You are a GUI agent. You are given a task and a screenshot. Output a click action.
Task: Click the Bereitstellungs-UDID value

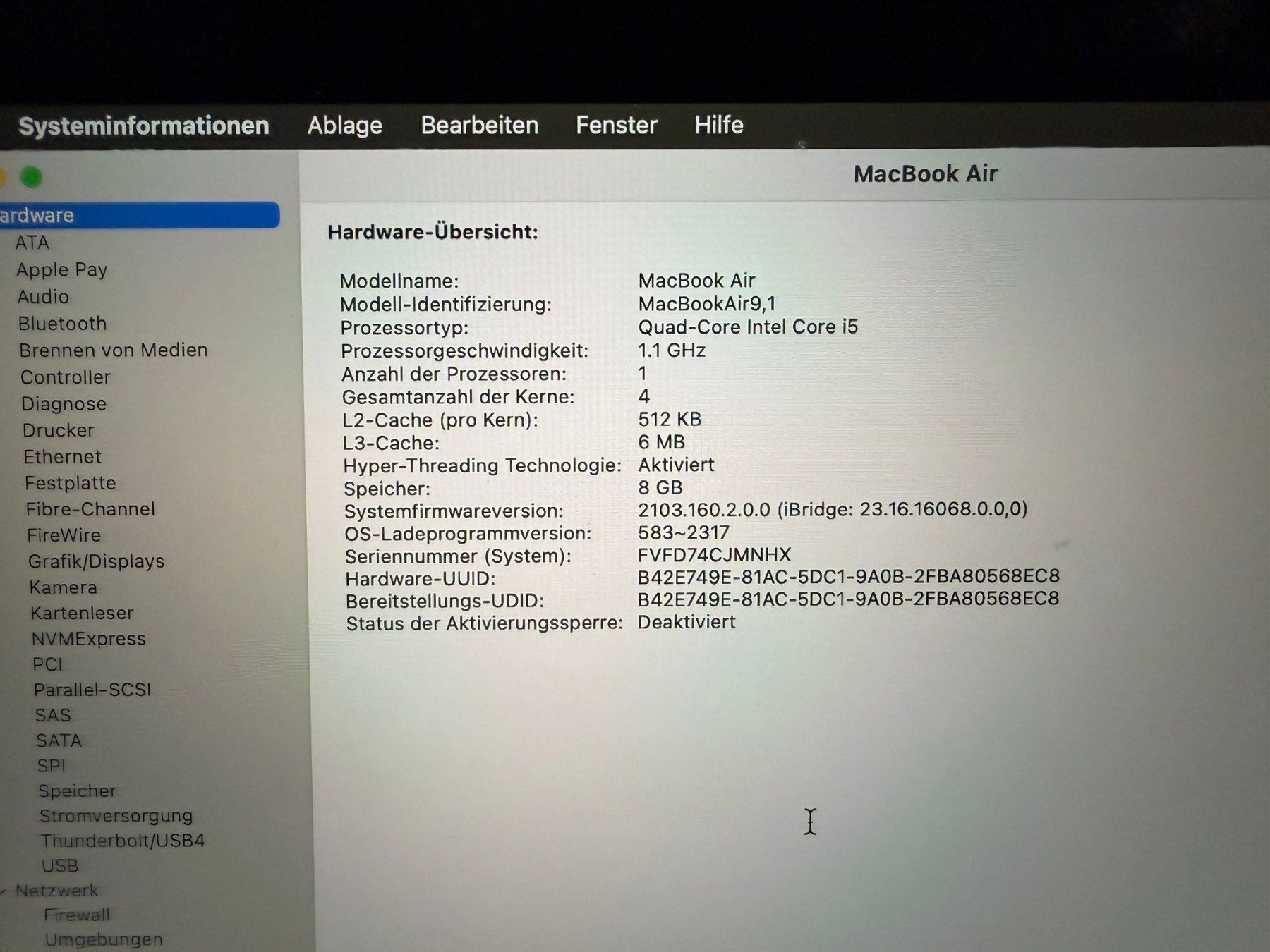coord(848,599)
